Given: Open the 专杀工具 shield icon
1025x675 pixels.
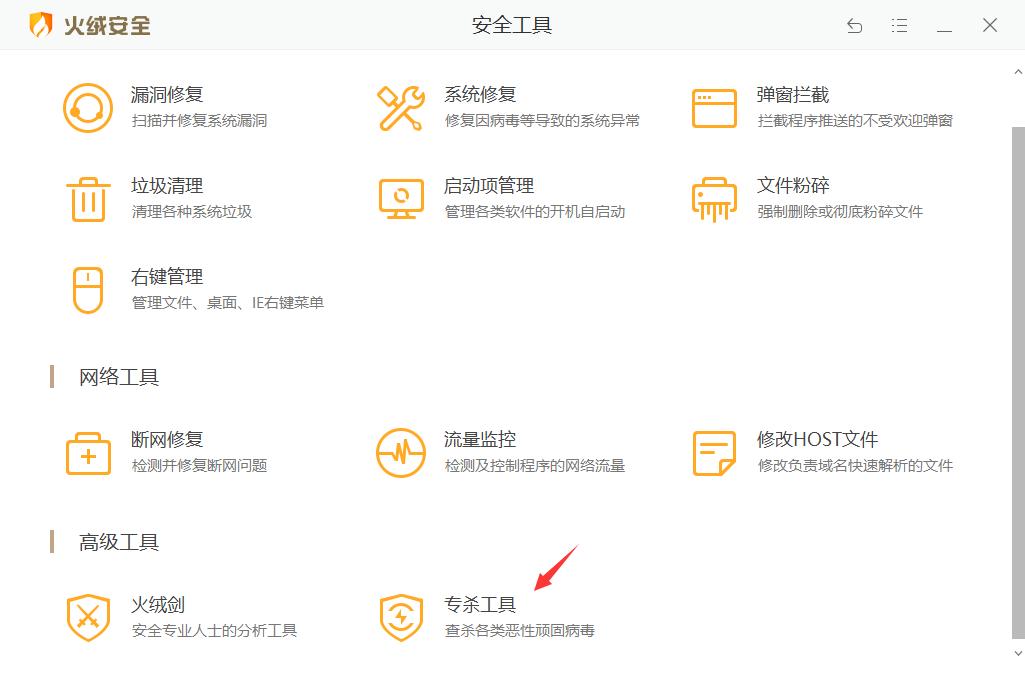Looking at the screenshot, I should [x=400, y=616].
